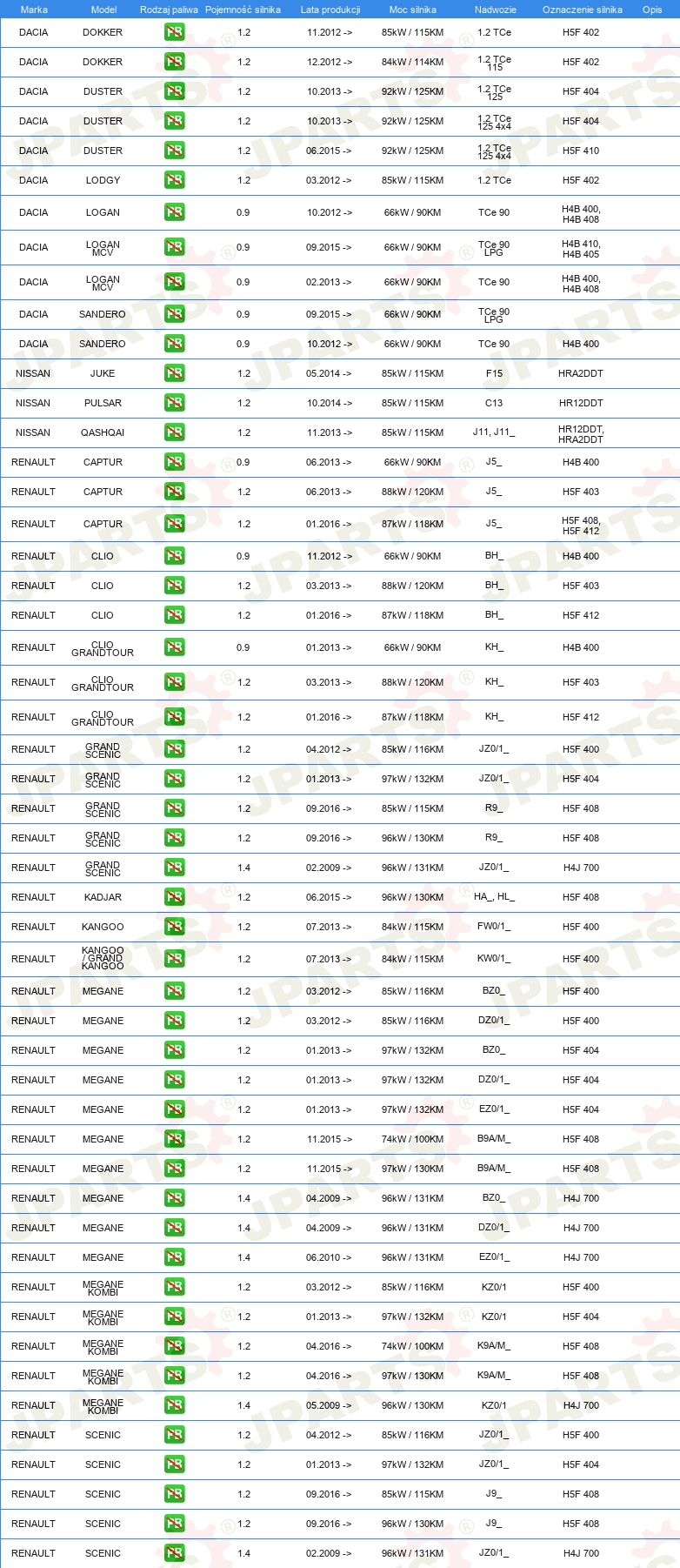
Task: Click the fuel icon in the CAPTUR 0.9 row
Action: pos(174,462)
